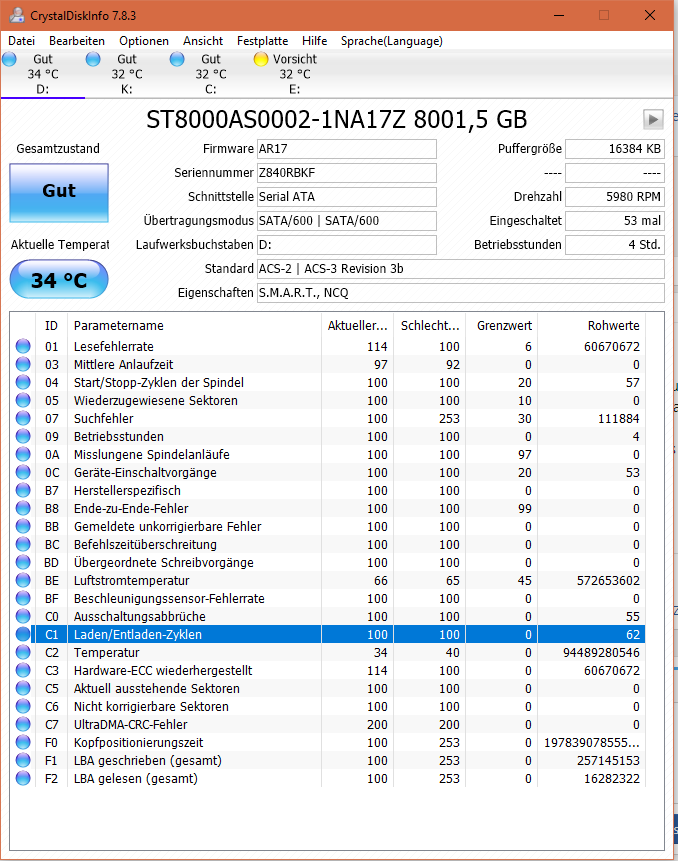Open the Sprache(Language) menu
Viewport: 678px width, 861px height.
click(x=391, y=41)
